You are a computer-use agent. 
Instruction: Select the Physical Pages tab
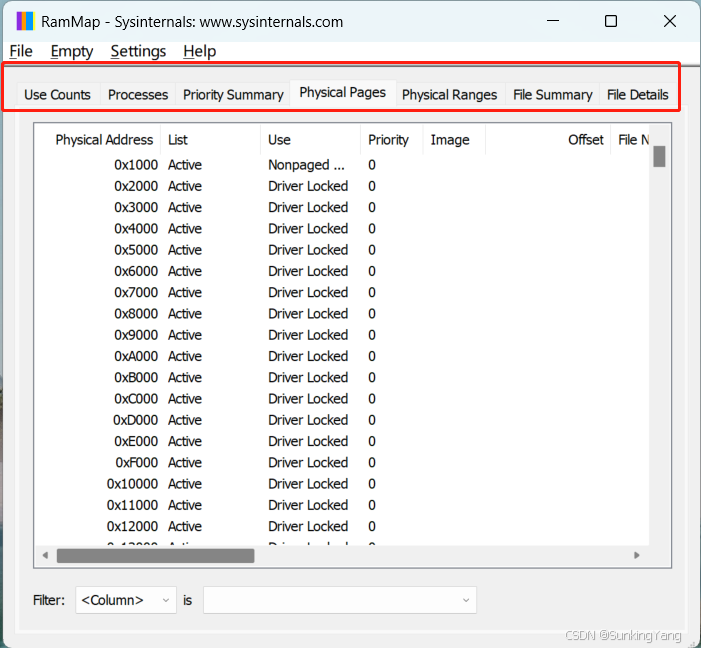342,93
